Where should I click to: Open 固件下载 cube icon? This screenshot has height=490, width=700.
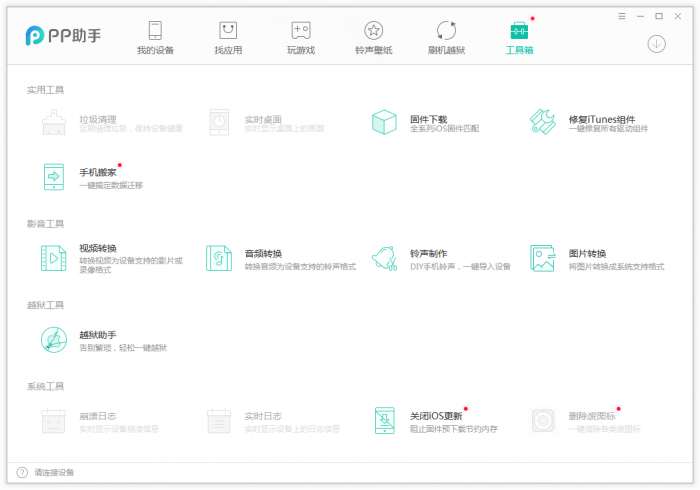[x=384, y=122]
